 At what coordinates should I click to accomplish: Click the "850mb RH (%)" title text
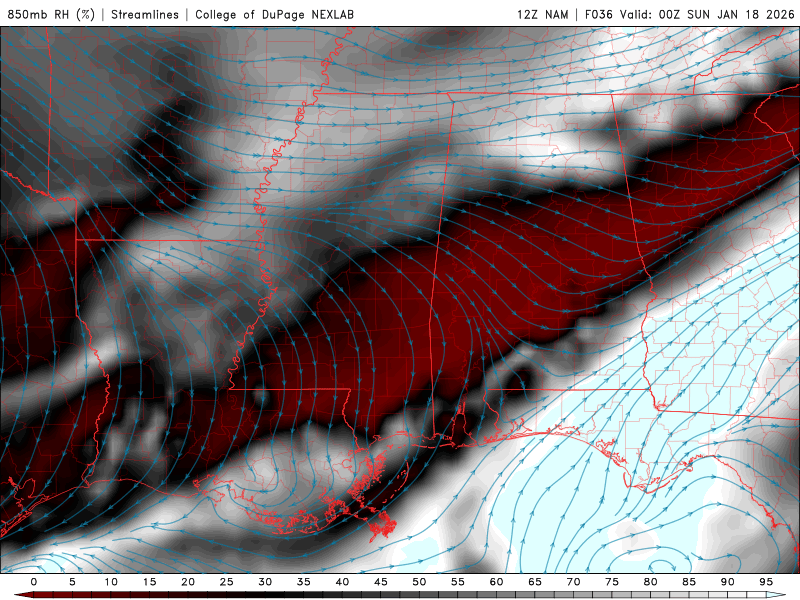click(51, 14)
